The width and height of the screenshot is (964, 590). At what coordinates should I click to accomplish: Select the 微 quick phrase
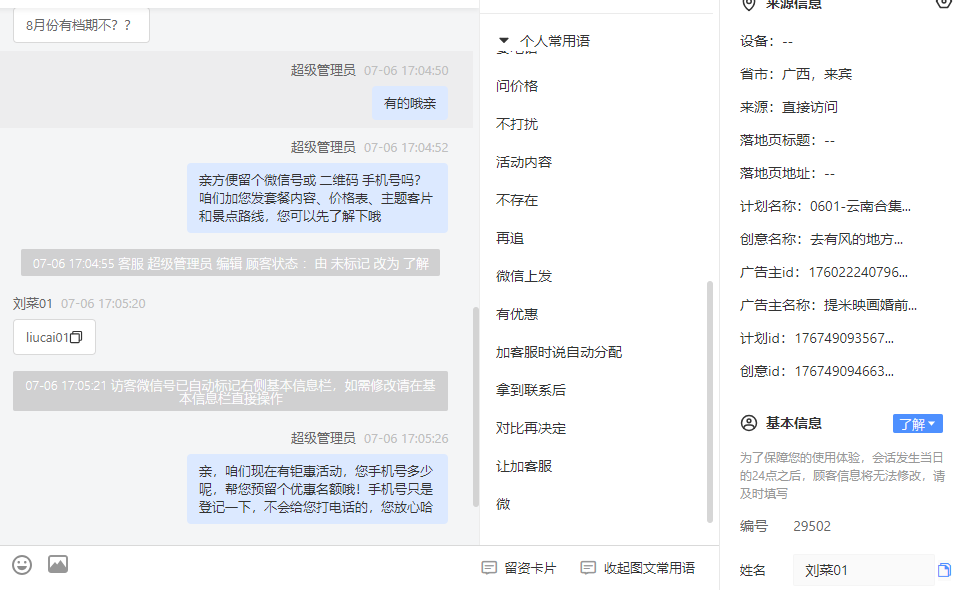[503, 505]
